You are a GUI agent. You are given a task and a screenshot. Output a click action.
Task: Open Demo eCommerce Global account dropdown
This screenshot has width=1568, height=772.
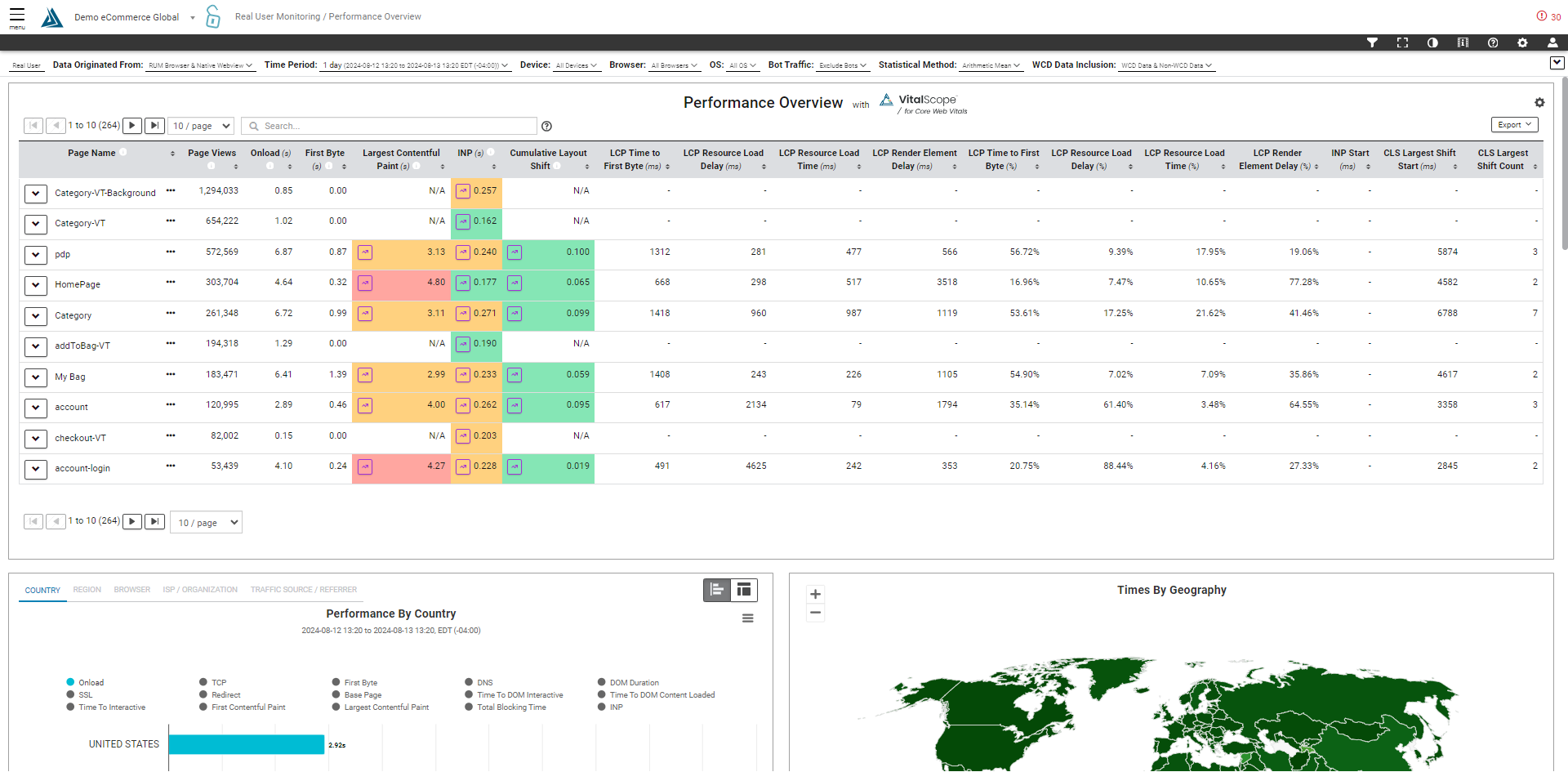[x=135, y=17]
